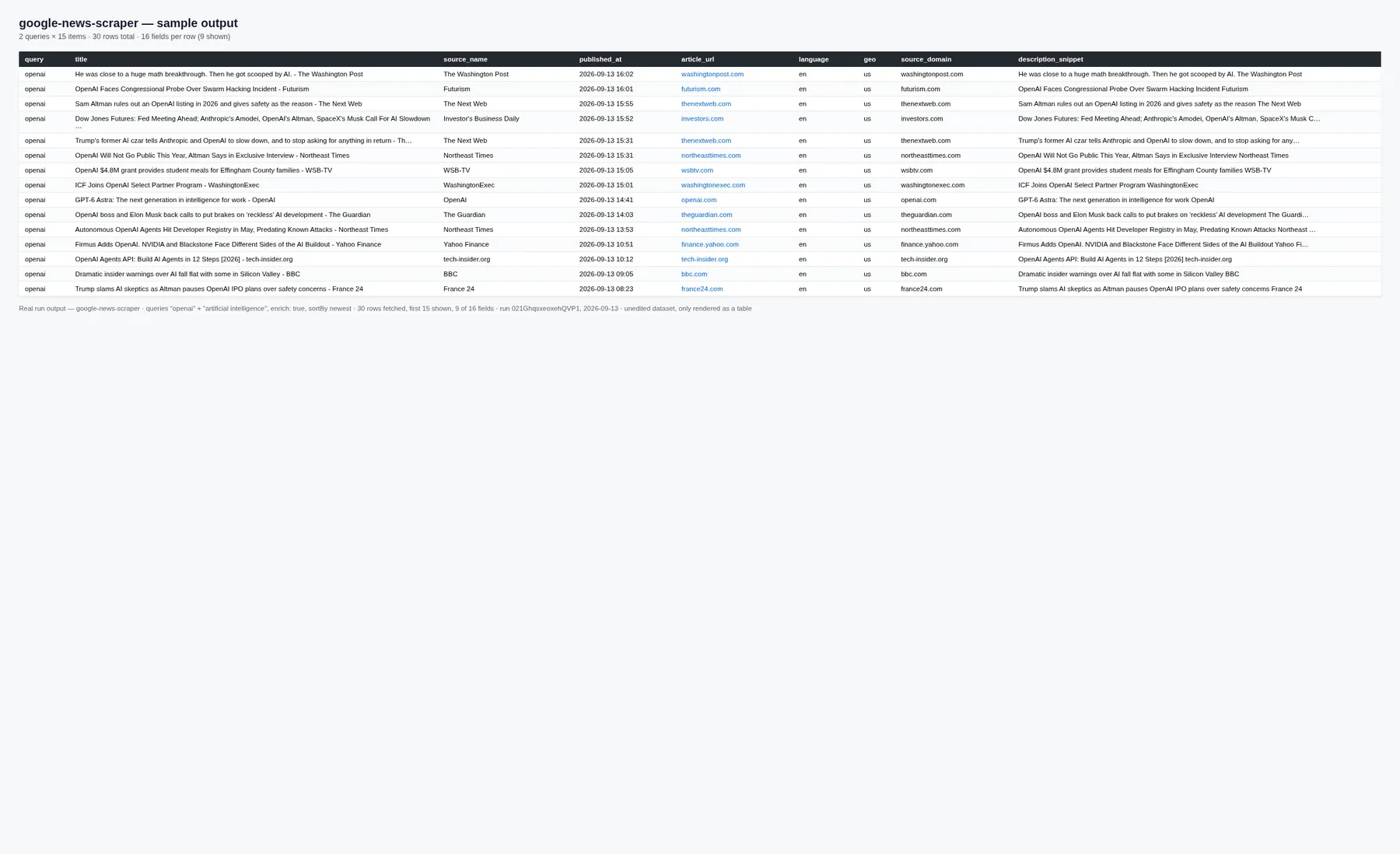The height and width of the screenshot is (854, 1400).
Task: Open the theguardian.com article link
Action: [x=707, y=215]
